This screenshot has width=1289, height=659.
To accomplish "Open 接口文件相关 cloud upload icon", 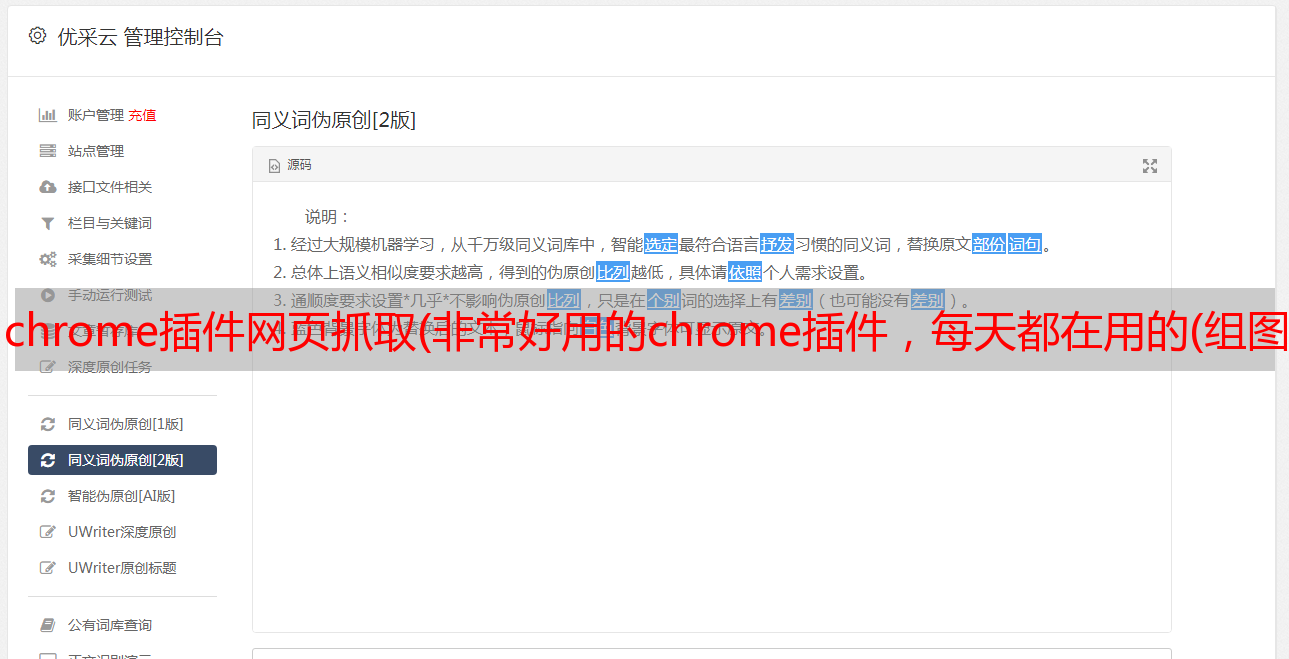I will (x=47, y=187).
